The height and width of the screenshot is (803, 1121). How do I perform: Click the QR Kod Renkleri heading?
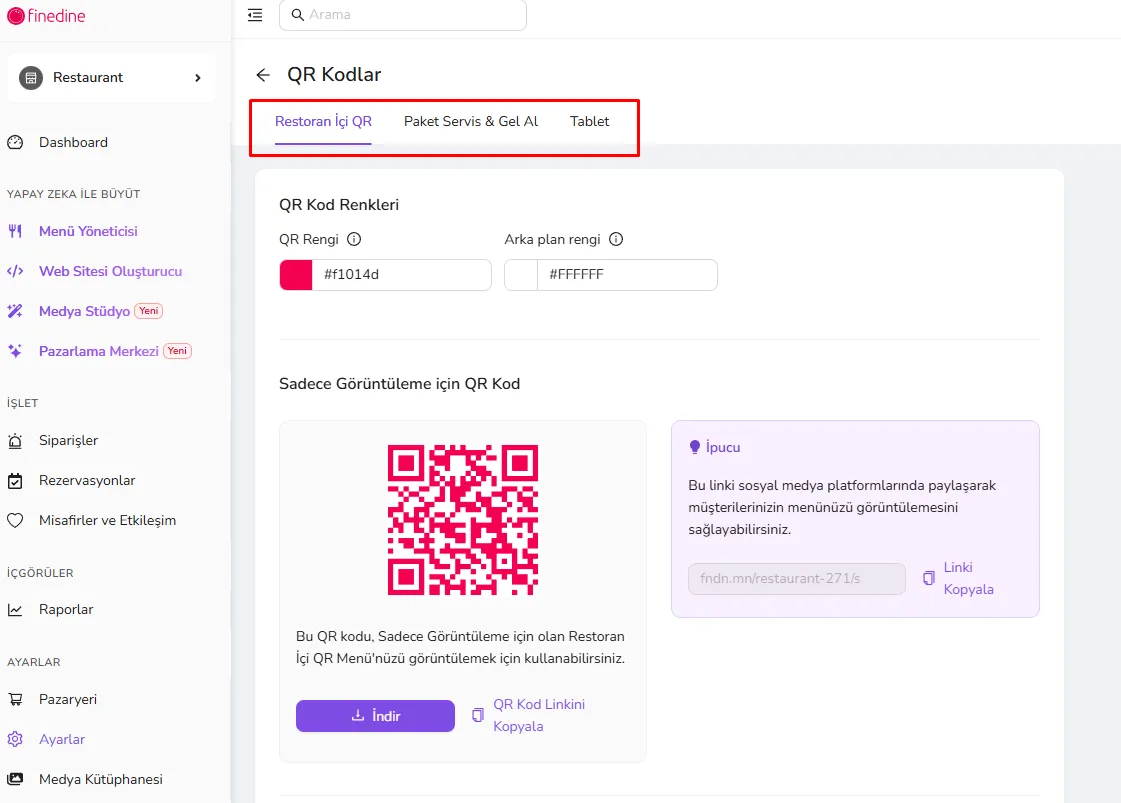(339, 205)
